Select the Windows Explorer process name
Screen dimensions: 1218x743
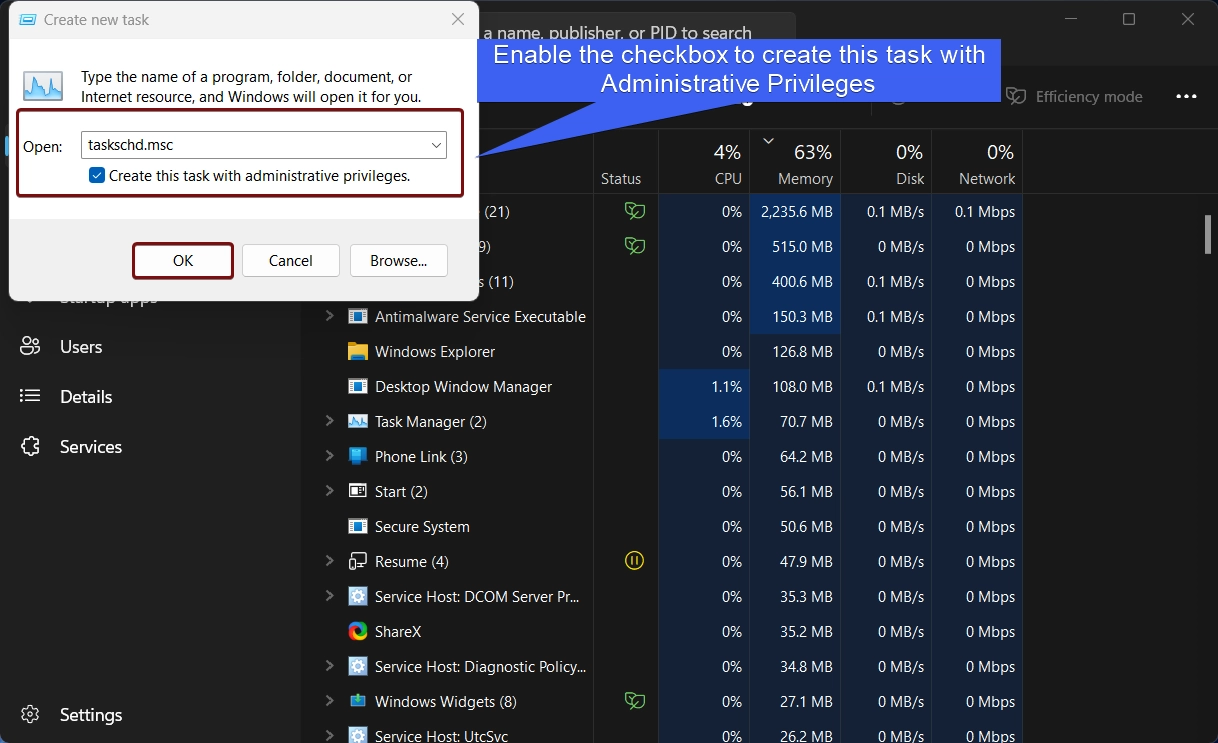pos(435,352)
